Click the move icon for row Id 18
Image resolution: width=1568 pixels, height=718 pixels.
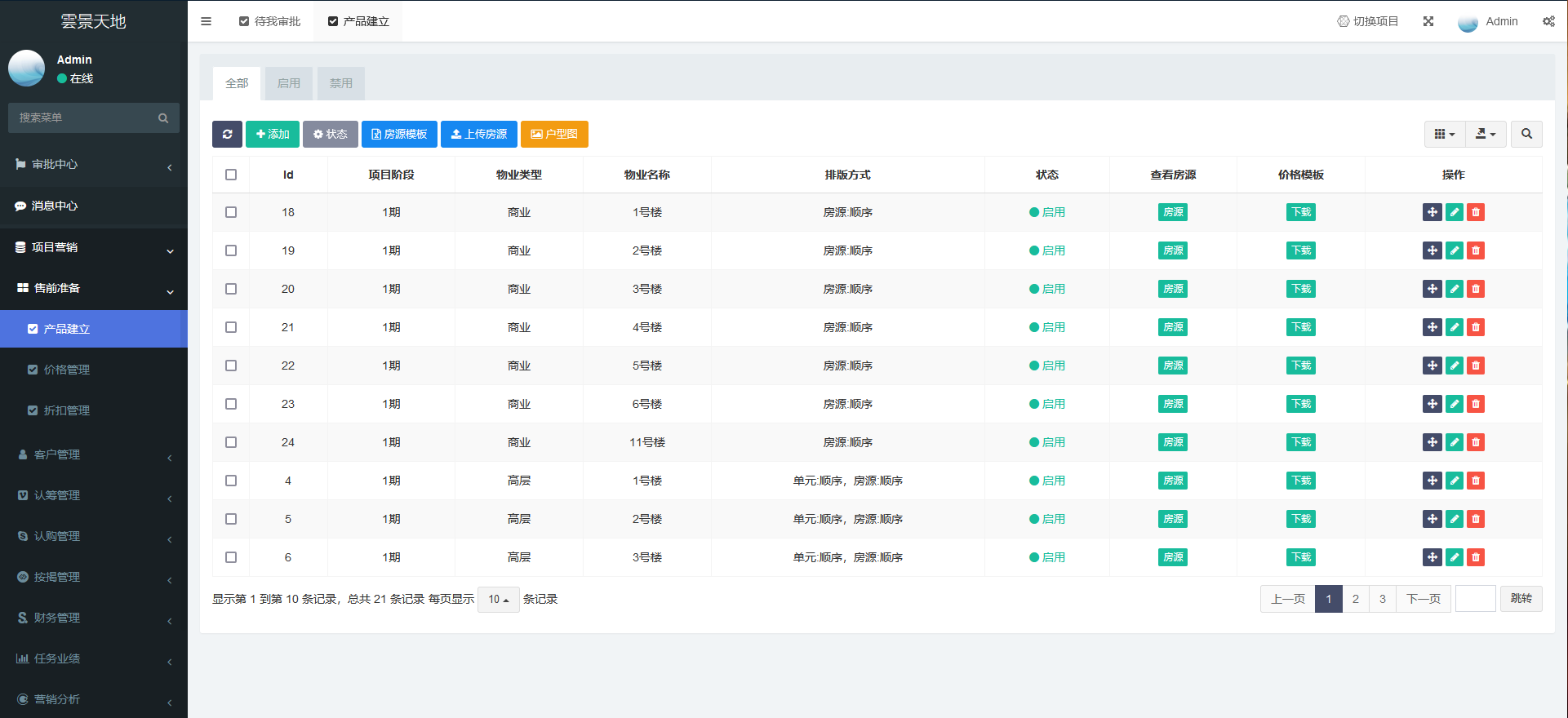[x=1433, y=212]
